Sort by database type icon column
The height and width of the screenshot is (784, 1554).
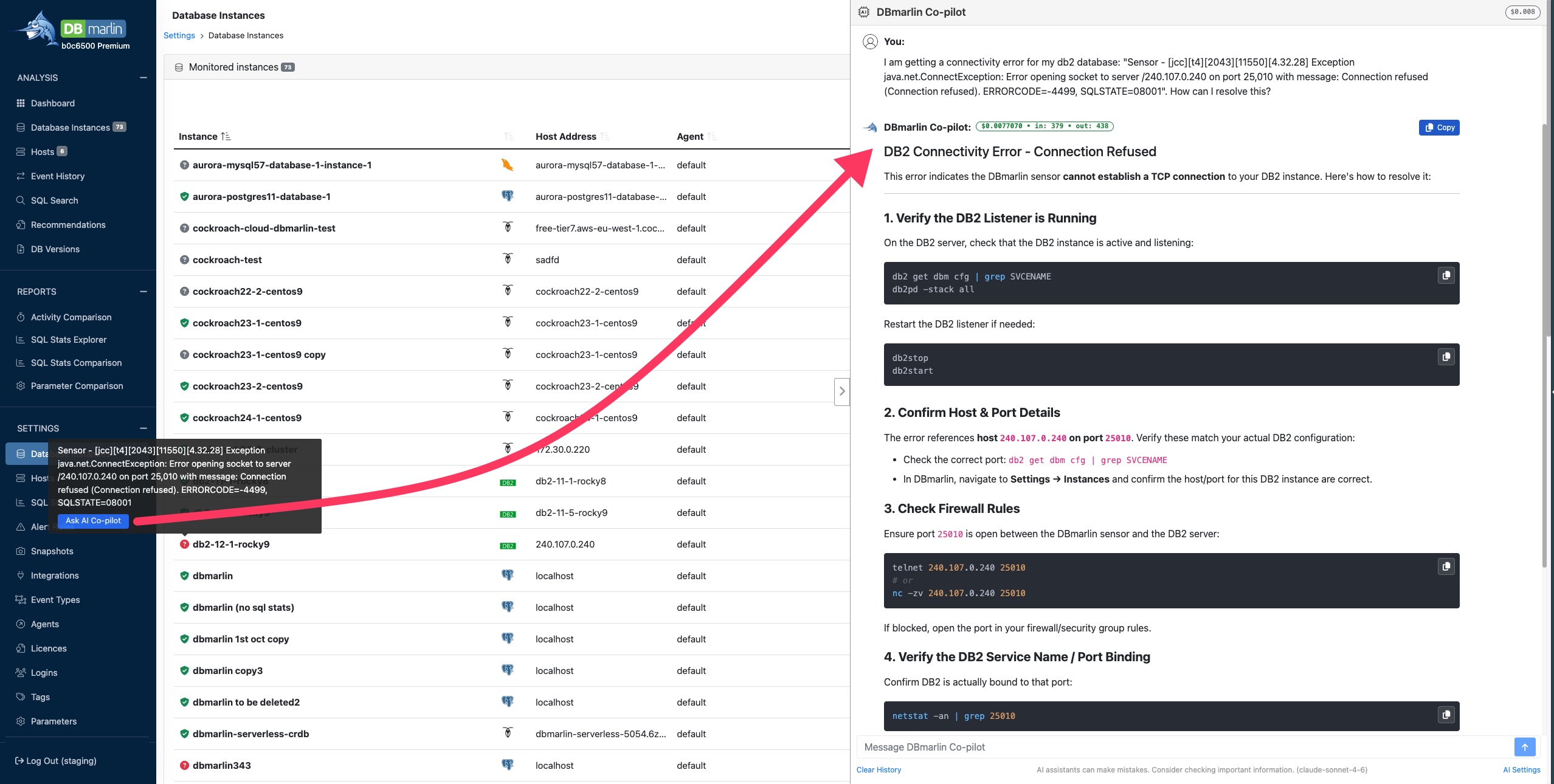[x=509, y=137]
